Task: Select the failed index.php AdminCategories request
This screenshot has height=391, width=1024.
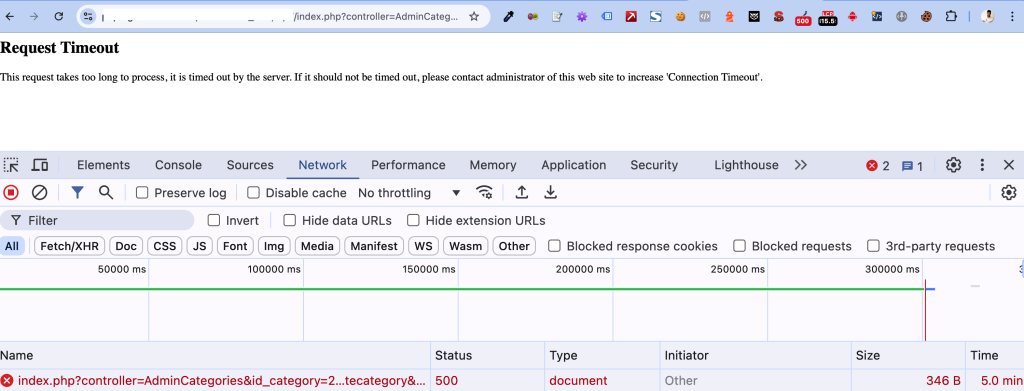Action: (512, 381)
